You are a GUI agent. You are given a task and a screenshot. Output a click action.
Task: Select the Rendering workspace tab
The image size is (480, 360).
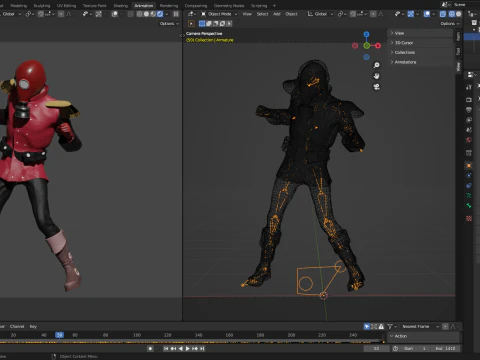[x=169, y=6]
